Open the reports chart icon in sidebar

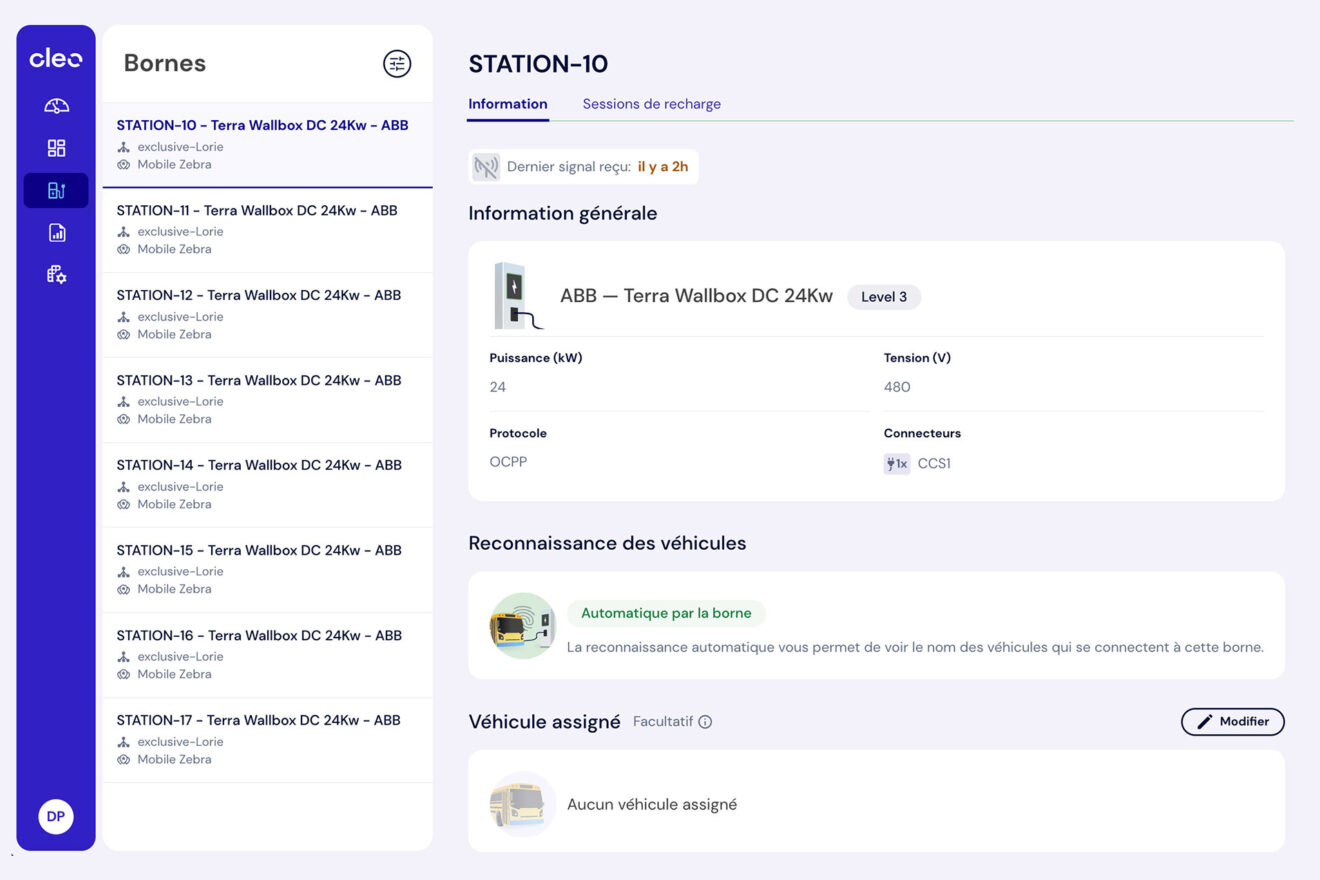[56, 233]
